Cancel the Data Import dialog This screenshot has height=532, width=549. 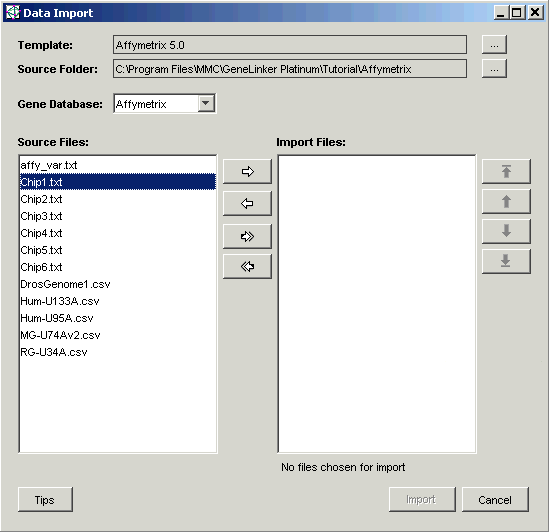(495, 499)
